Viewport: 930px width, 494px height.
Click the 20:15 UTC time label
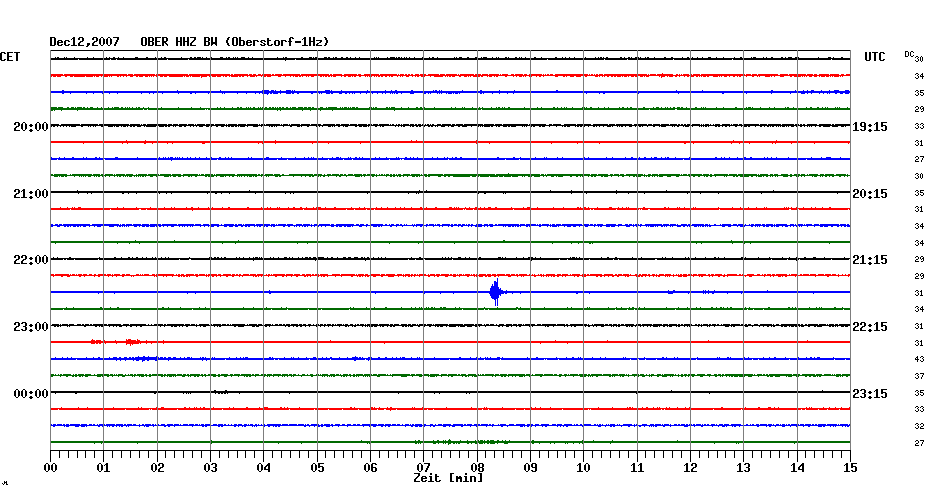870,194
